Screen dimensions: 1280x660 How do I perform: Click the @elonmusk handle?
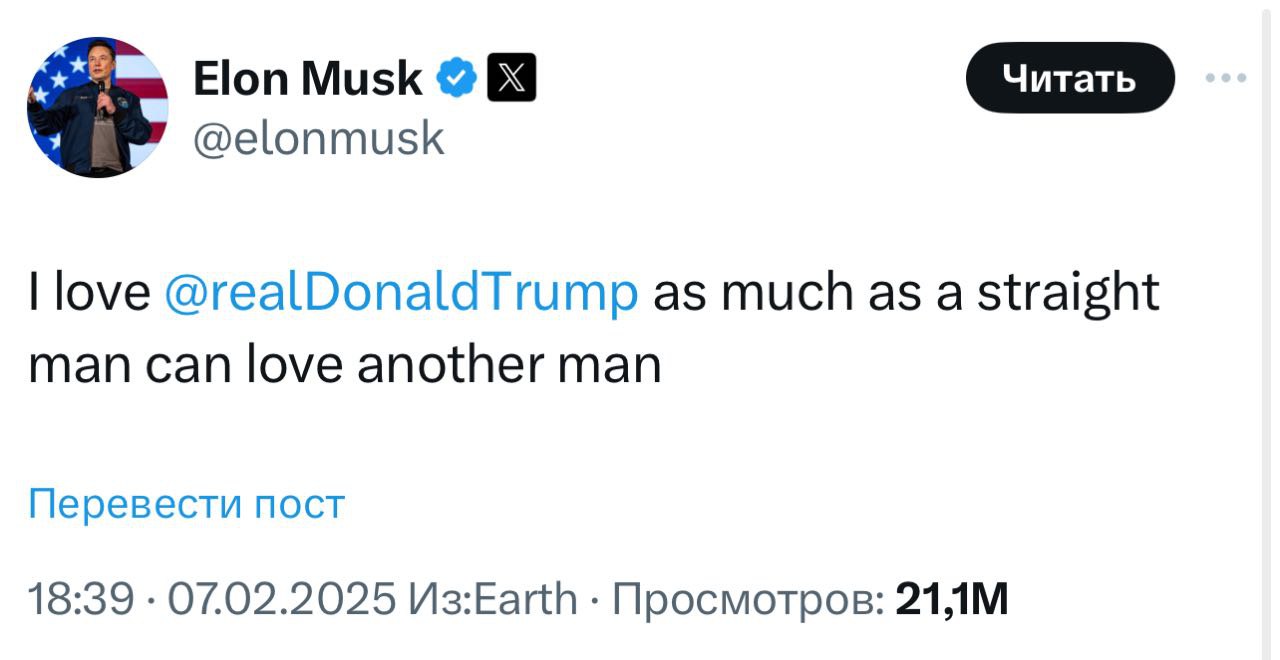pos(316,136)
